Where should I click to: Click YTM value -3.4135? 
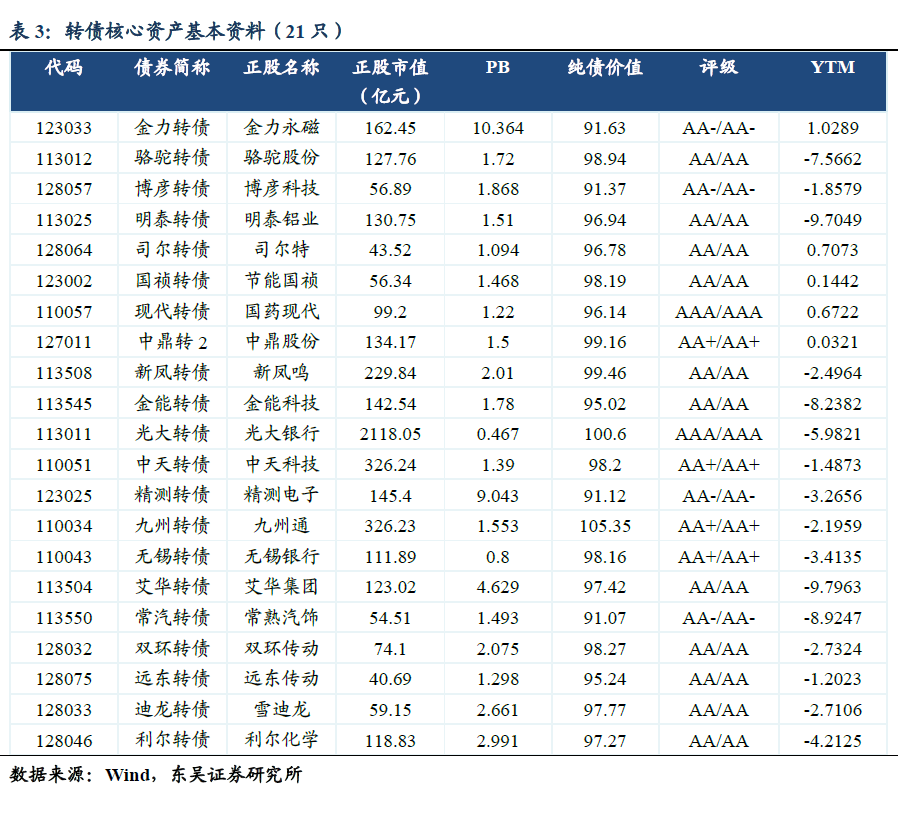click(833, 557)
